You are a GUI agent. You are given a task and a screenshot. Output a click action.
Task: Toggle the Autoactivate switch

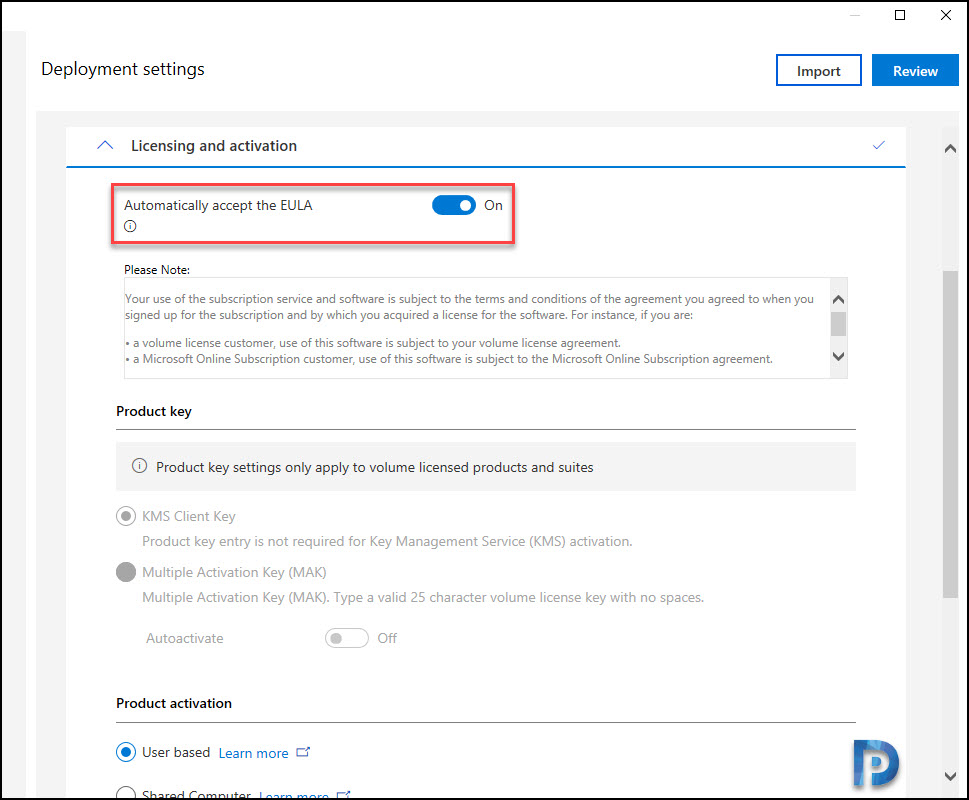tap(347, 638)
